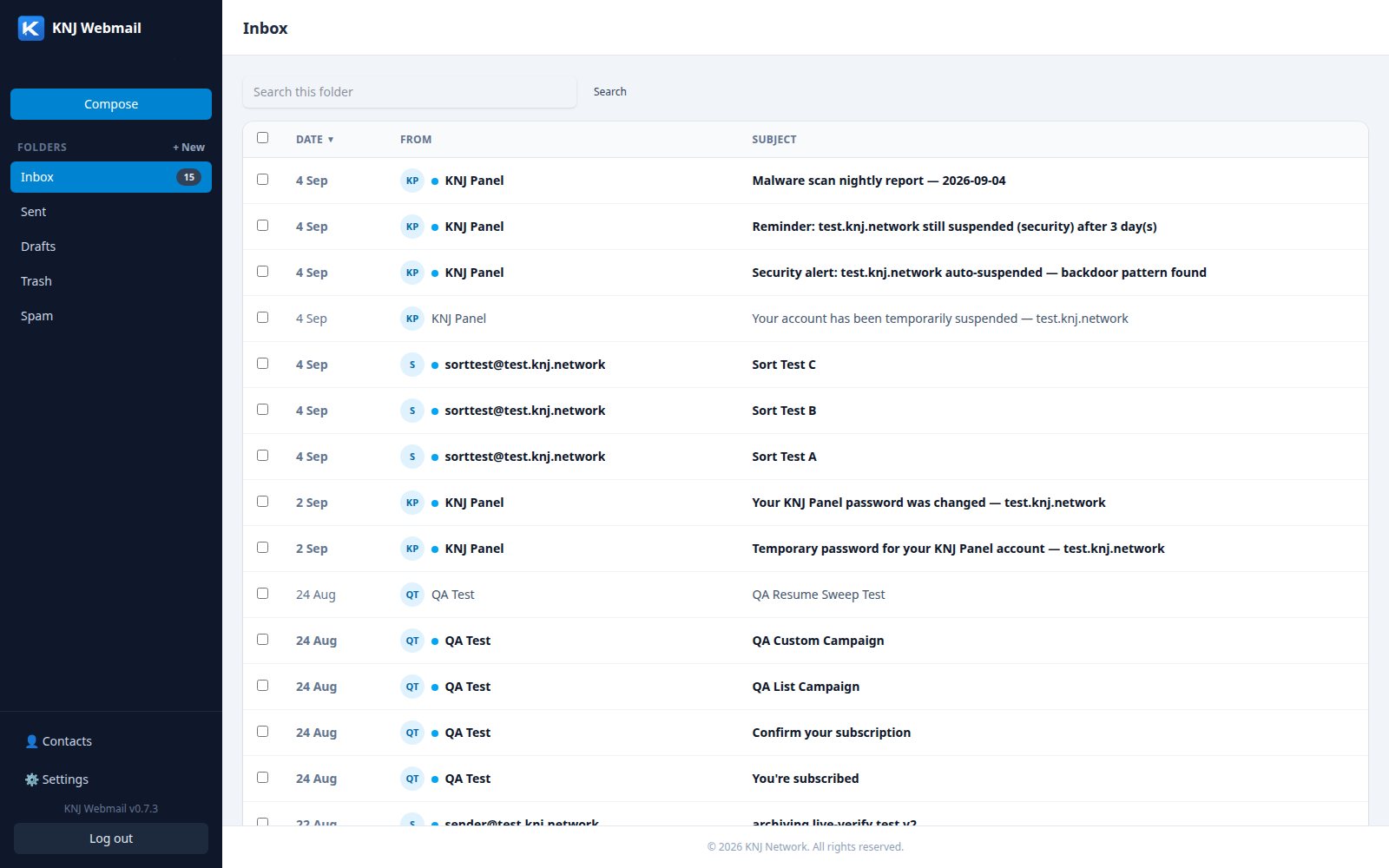Tick the QA Resume Sweep Test checkbox
This screenshot has width=1389, height=868.
(263, 594)
